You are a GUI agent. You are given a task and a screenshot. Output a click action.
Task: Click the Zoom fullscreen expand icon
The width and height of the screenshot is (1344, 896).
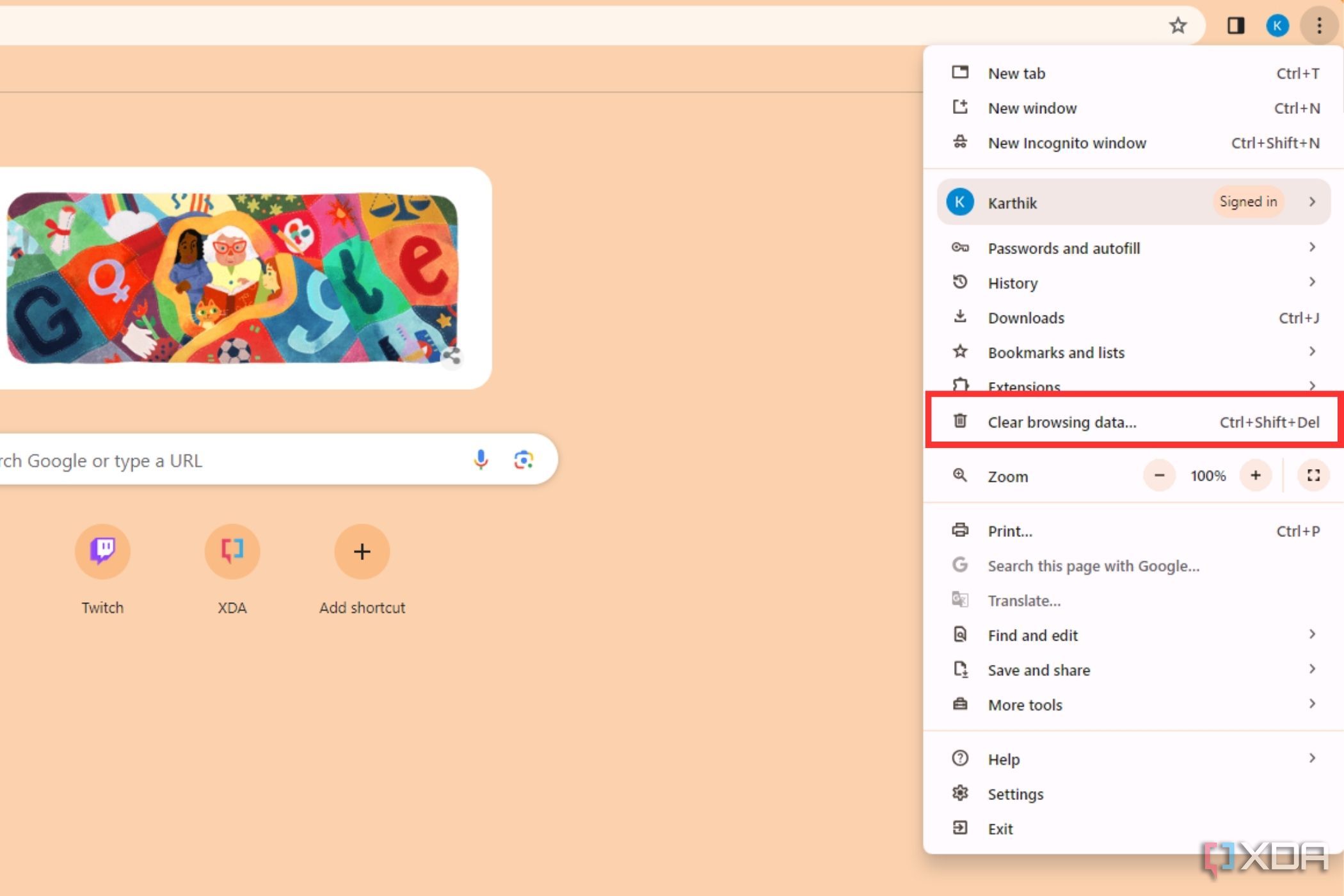point(1313,476)
